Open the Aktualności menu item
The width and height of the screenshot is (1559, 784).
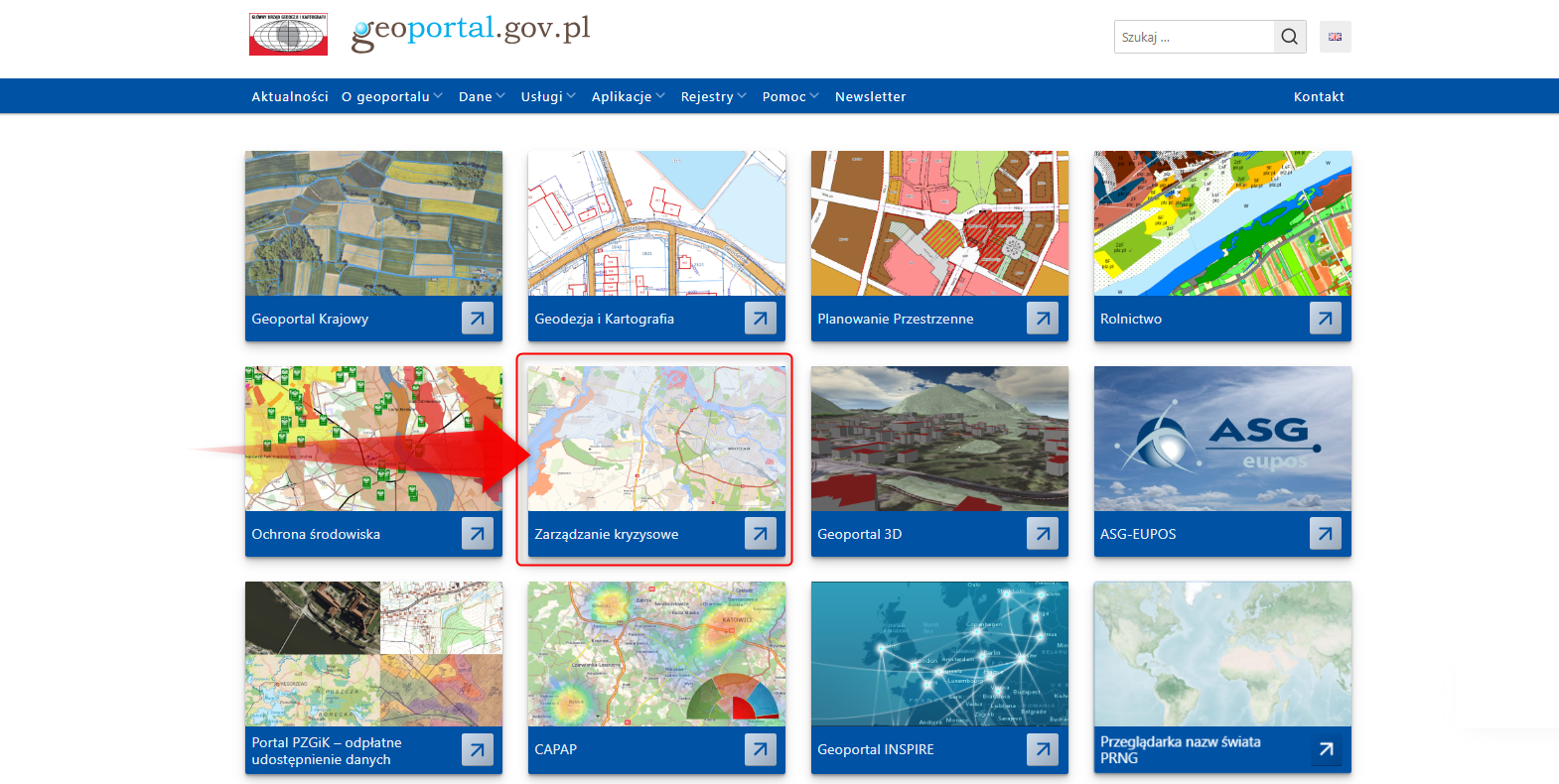pos(289,96)
